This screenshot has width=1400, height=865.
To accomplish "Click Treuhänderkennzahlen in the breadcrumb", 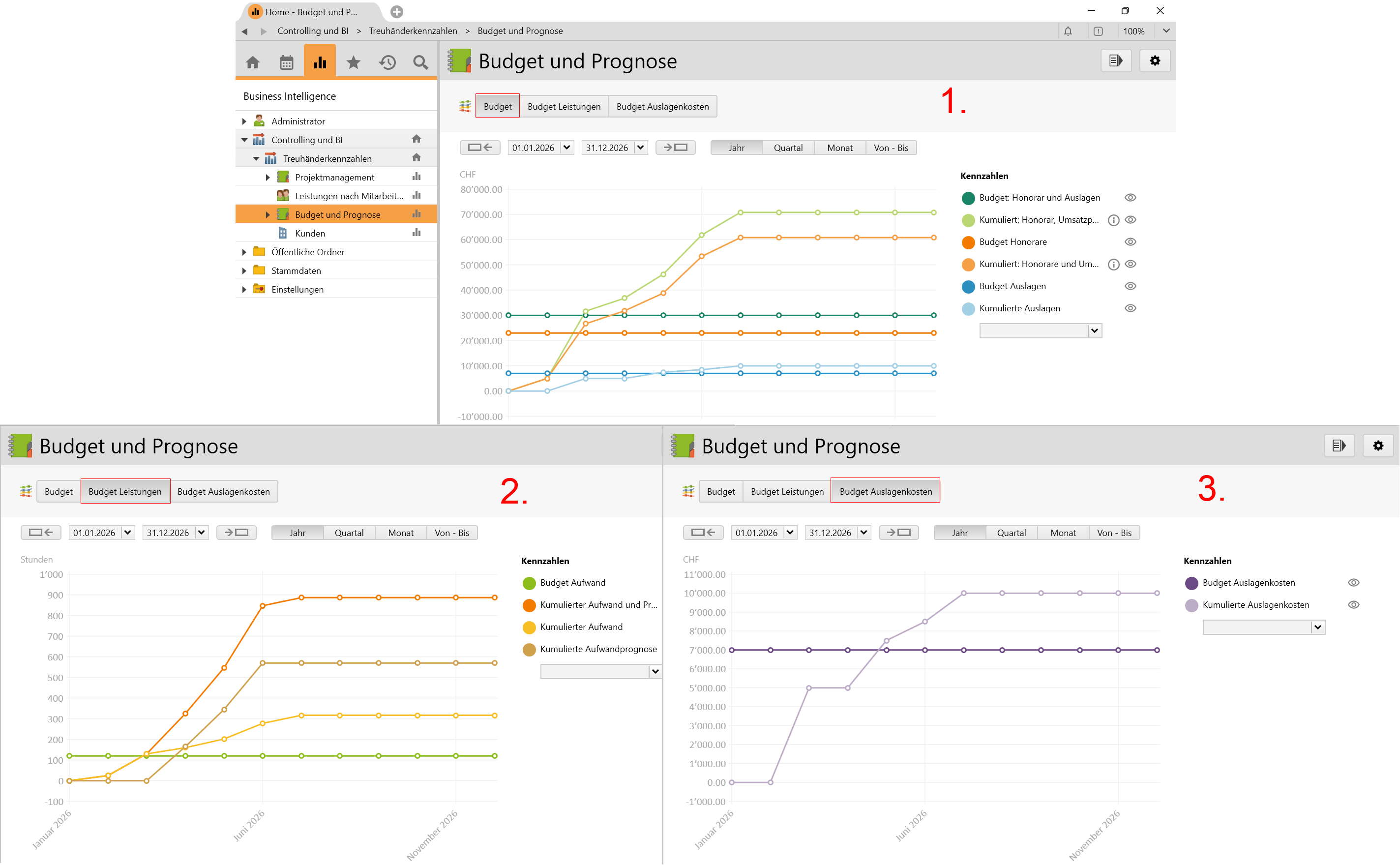I will click(413, 31).
